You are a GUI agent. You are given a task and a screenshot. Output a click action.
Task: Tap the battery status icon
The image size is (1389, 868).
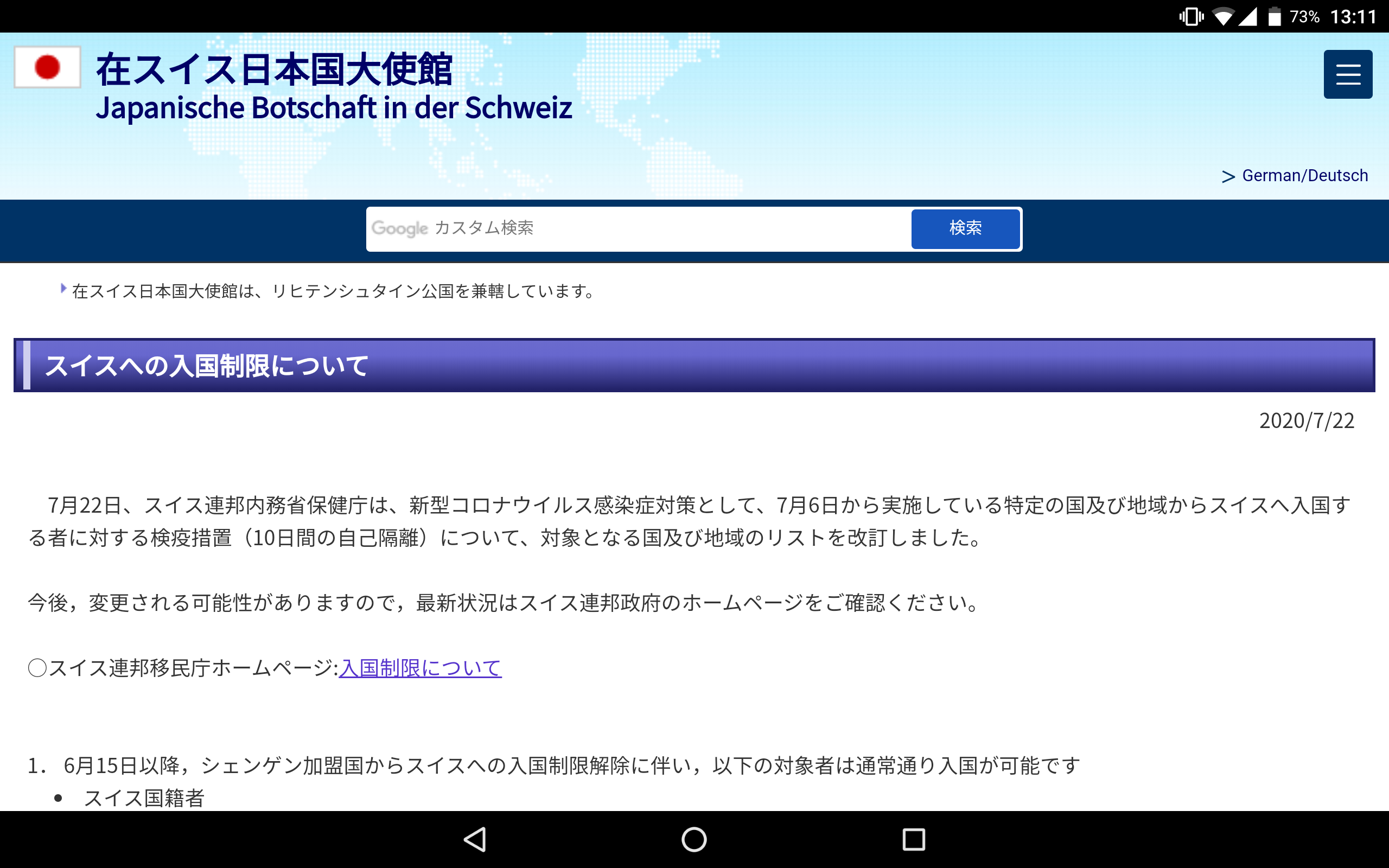[x=1274, y=16]
